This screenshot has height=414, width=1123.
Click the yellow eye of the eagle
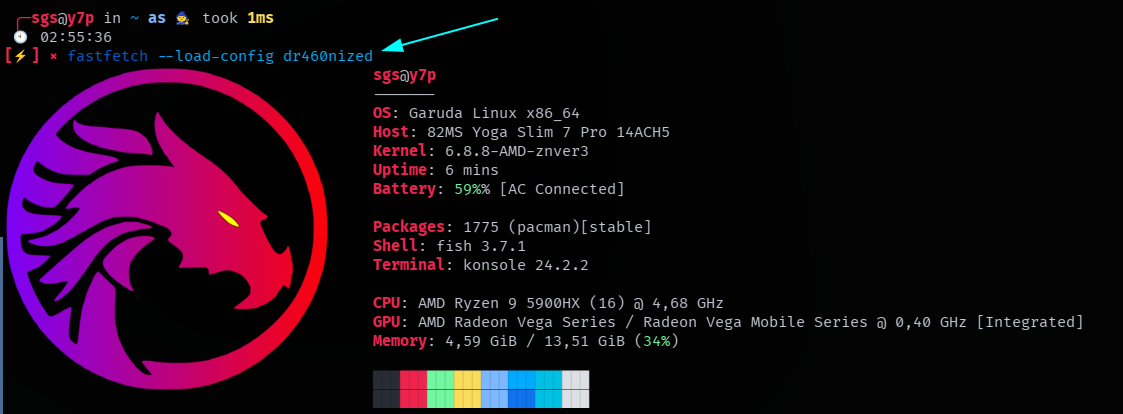(x=228, y=218)
